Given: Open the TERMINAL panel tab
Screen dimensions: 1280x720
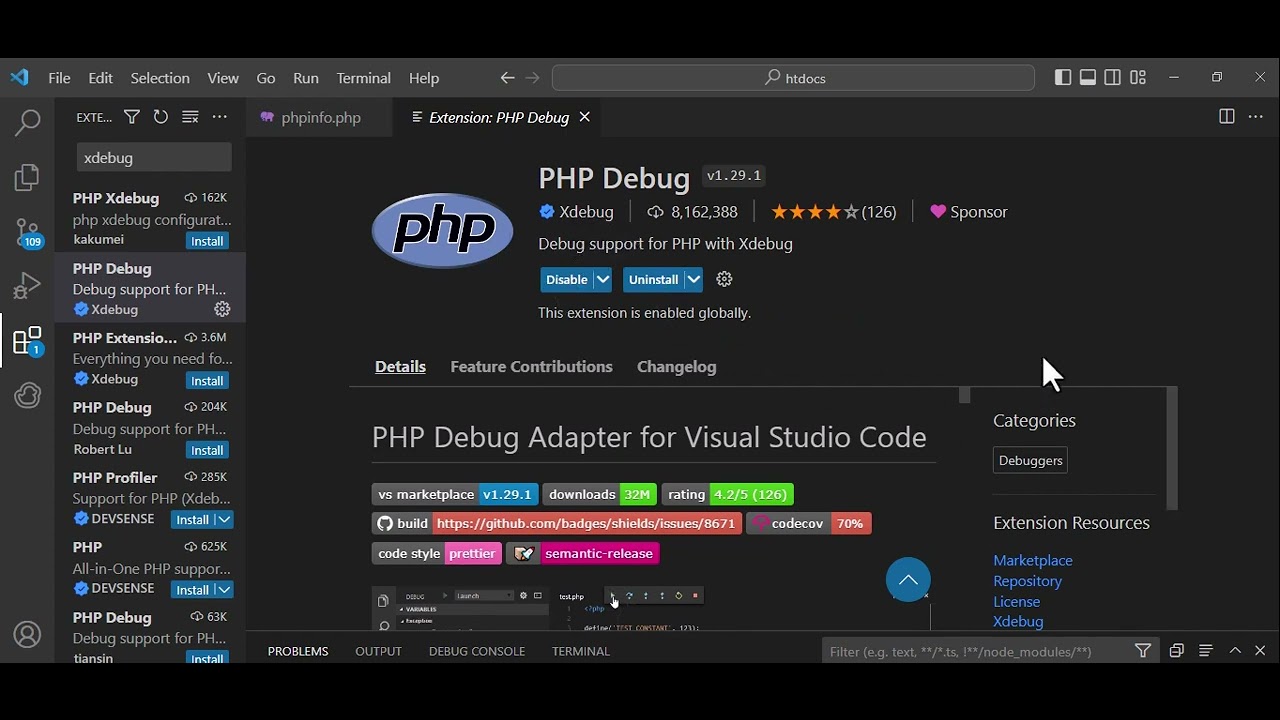Looking at the screenshot, I should (581, 651).
